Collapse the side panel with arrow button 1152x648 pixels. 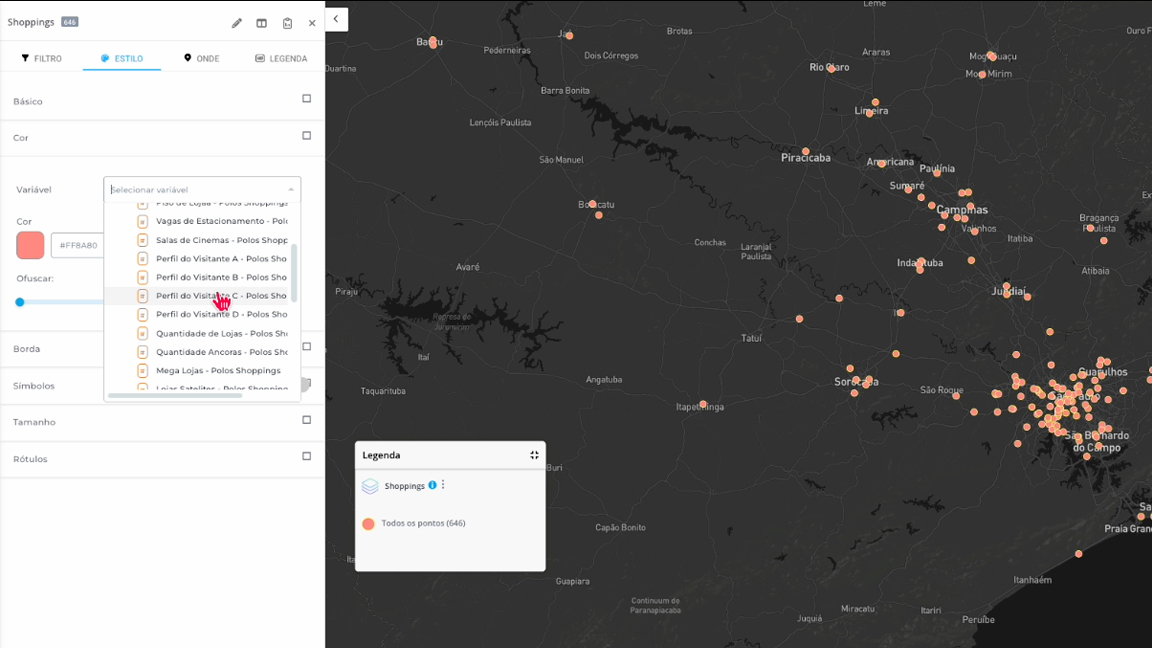336,19
